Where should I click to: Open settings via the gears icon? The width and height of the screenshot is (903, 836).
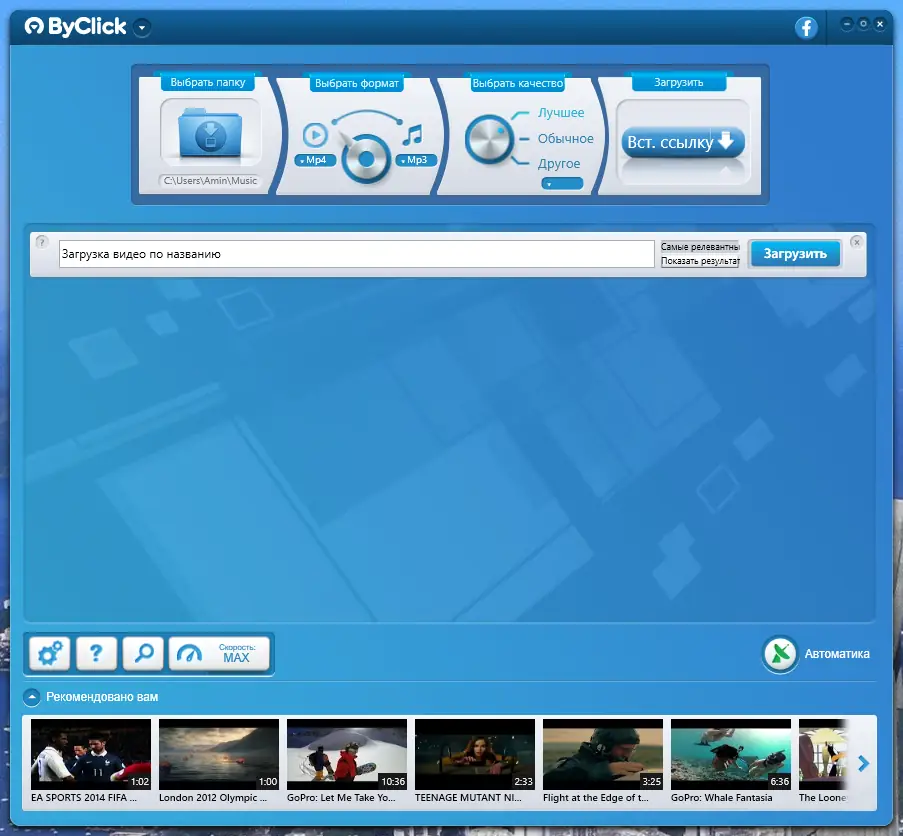coord(49,653)
